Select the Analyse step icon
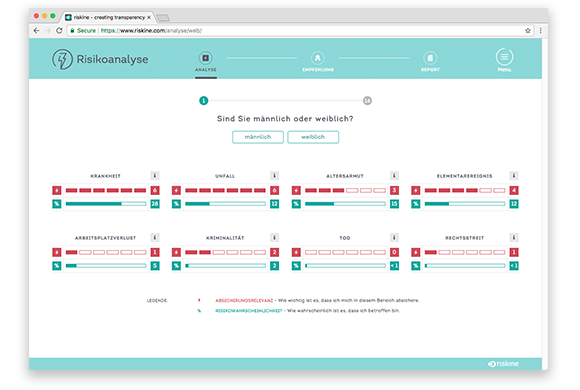This screenshot has height=390, width=580. [x=206, y=58]
